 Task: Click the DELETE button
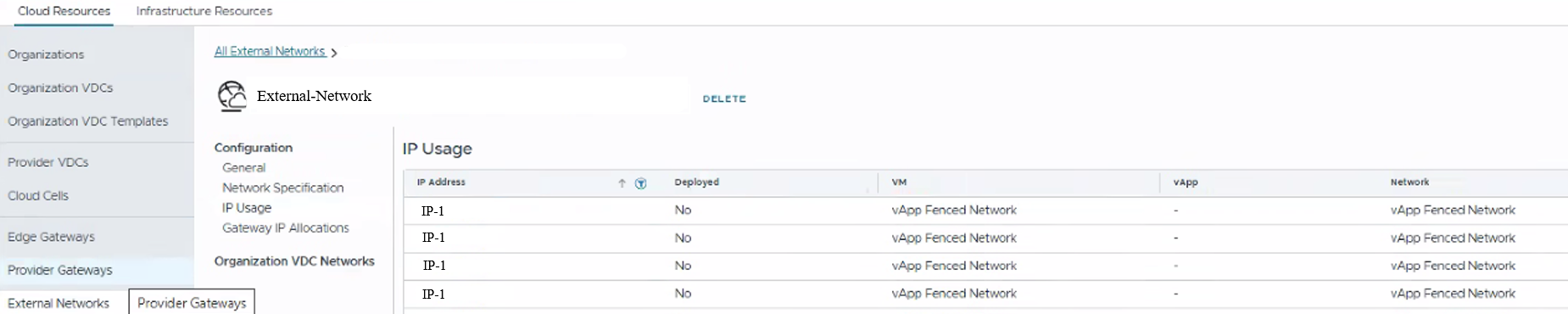pos(724,99)
